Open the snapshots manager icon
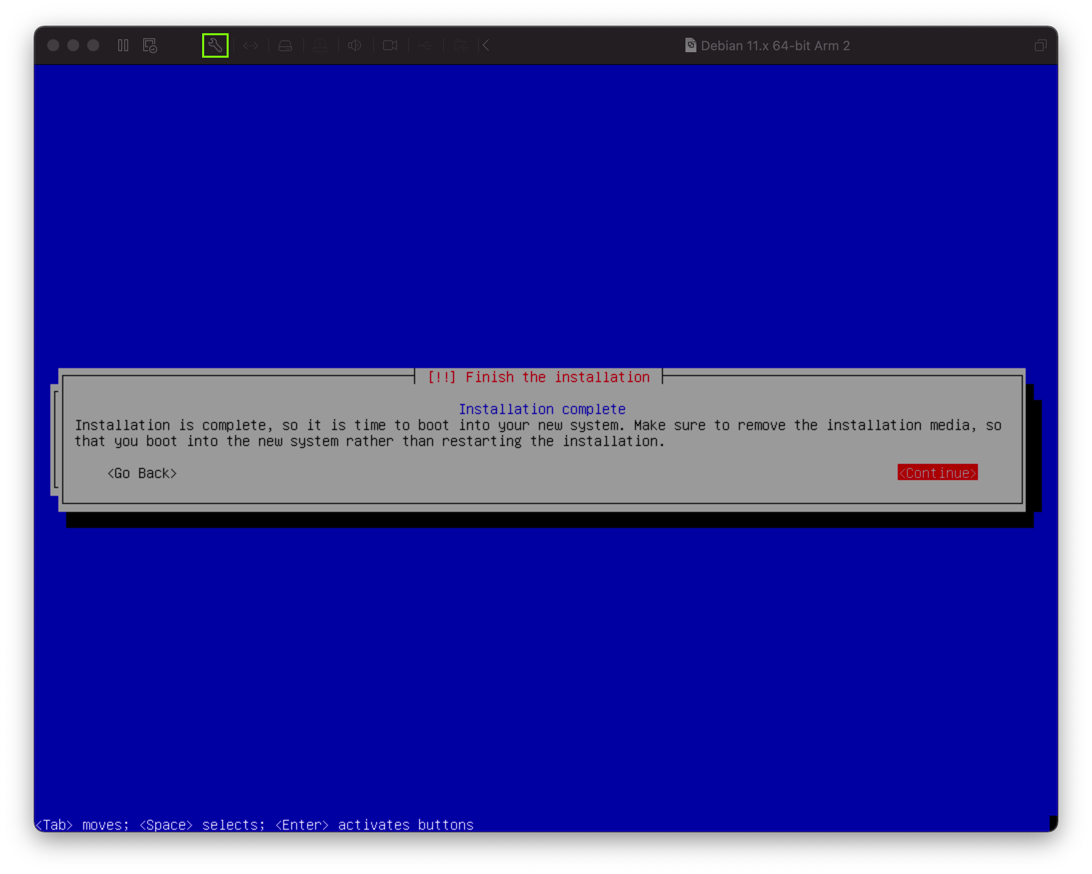 pyautogui.click(x=150, y=45)
